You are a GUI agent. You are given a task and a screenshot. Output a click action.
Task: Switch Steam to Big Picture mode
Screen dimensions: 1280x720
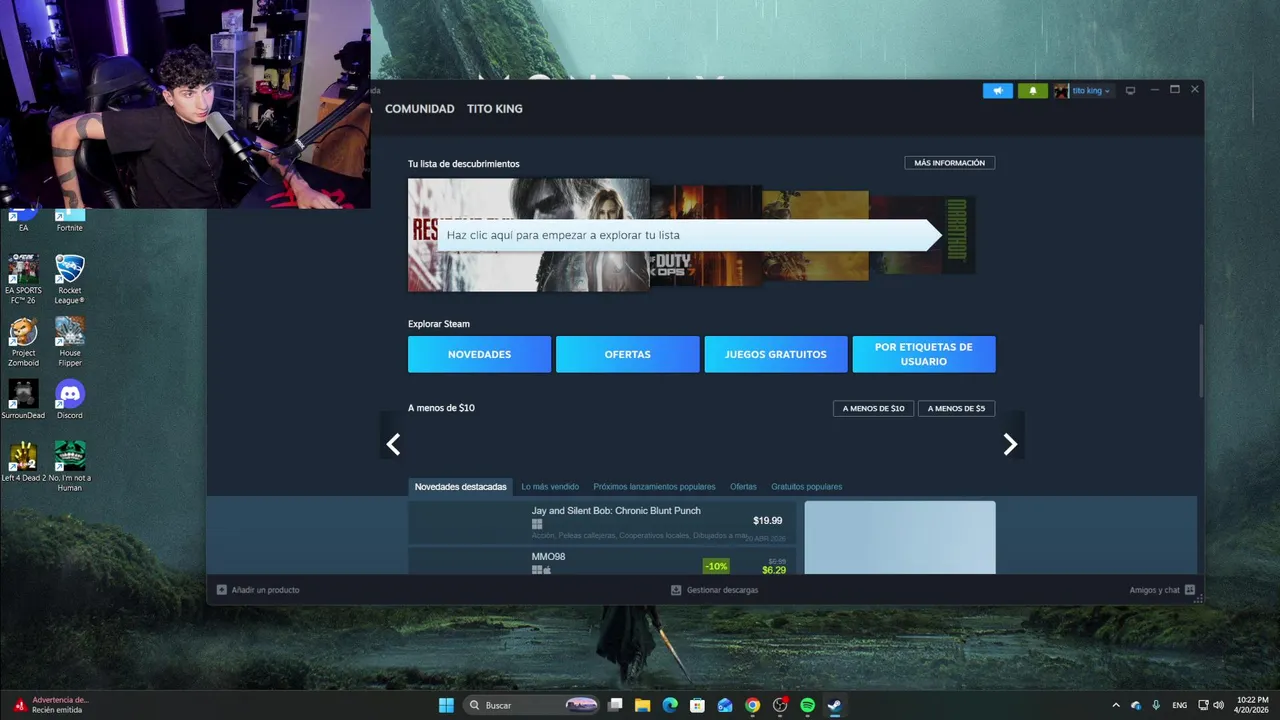coord(1131,90)
